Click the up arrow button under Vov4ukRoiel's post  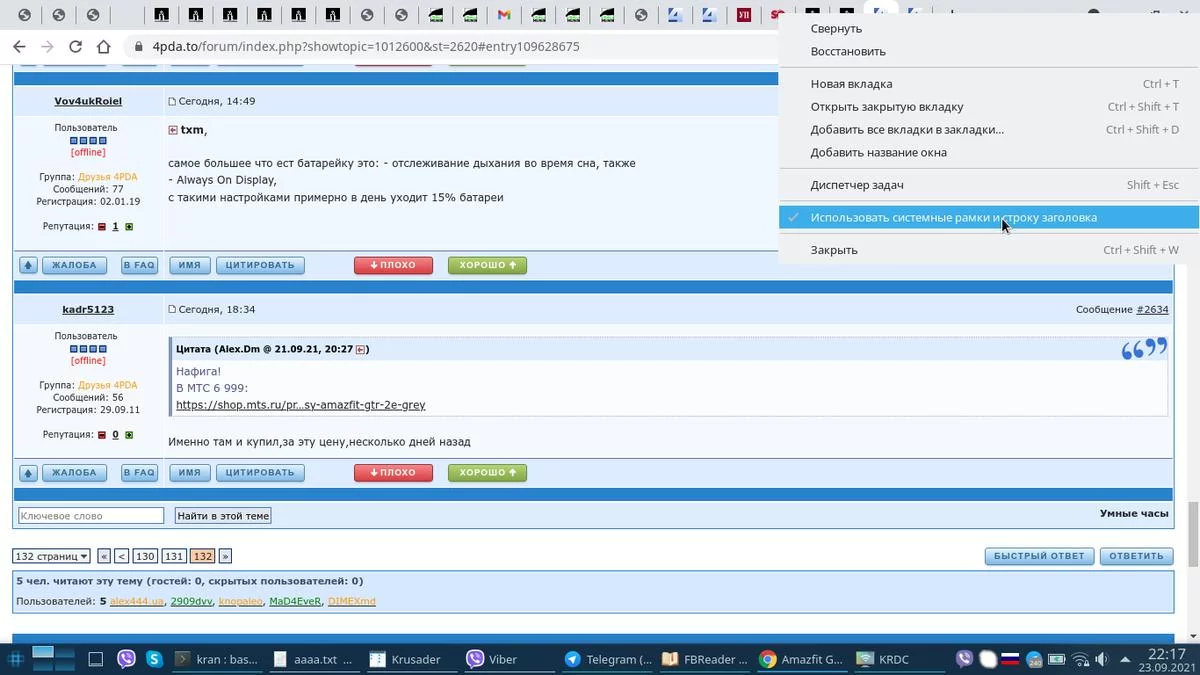28,265
